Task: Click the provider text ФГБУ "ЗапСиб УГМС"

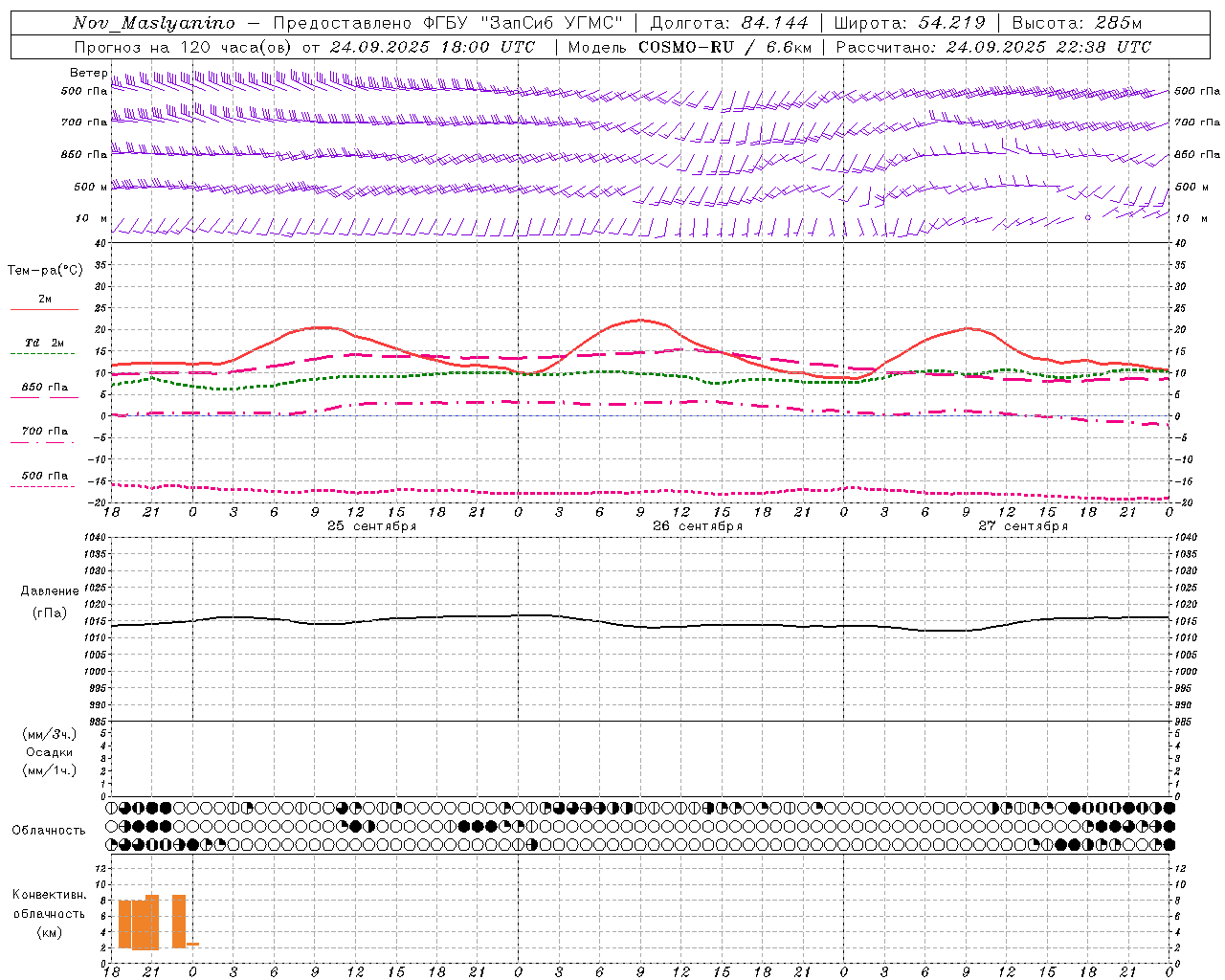Action: pos(524,23)
